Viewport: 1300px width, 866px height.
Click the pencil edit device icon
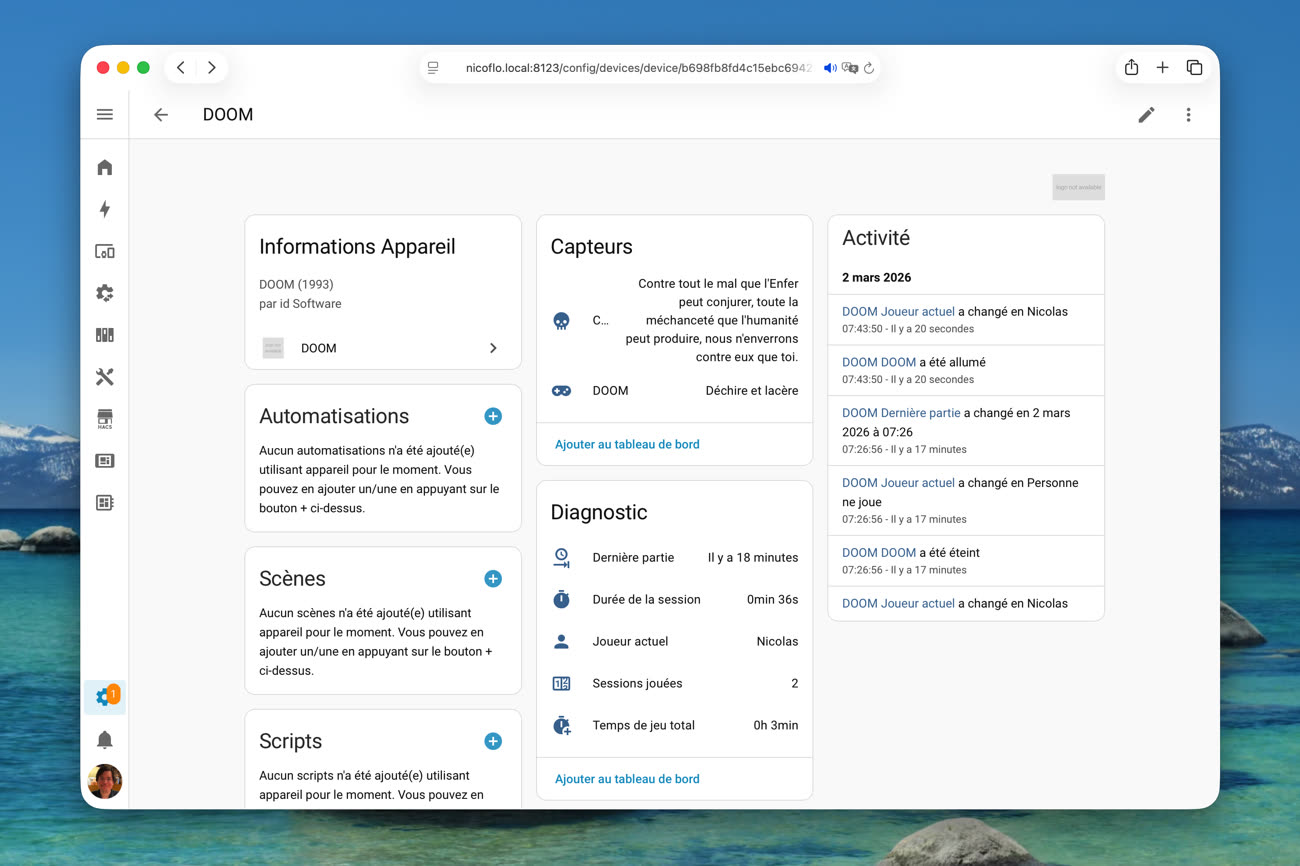[x=1146, y=115]
